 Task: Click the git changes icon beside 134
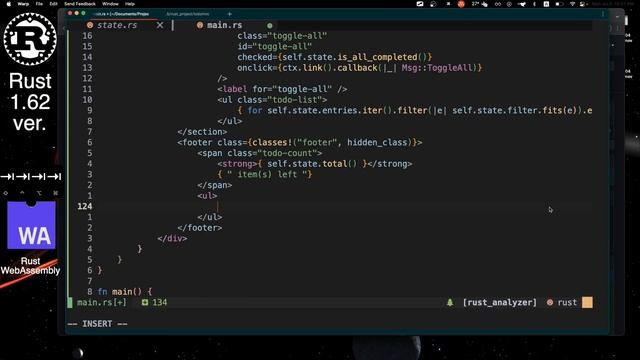click(x=145, y=302)
